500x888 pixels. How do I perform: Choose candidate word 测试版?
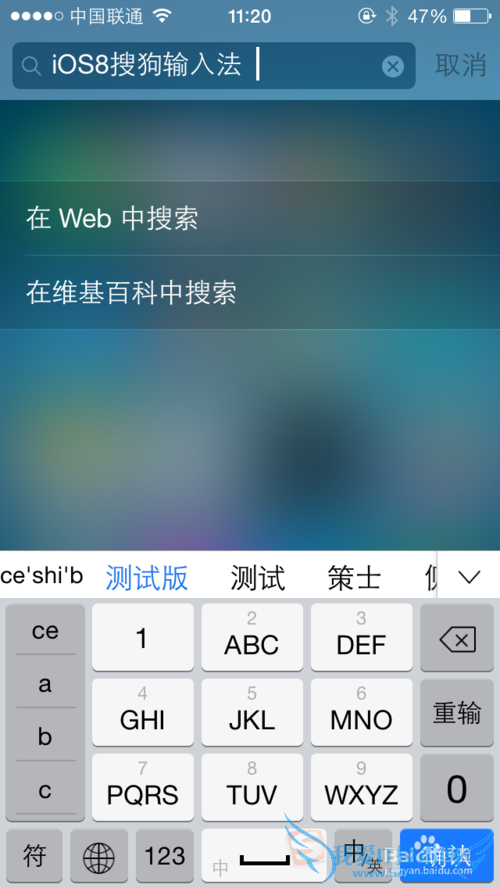tap(147, 578)
